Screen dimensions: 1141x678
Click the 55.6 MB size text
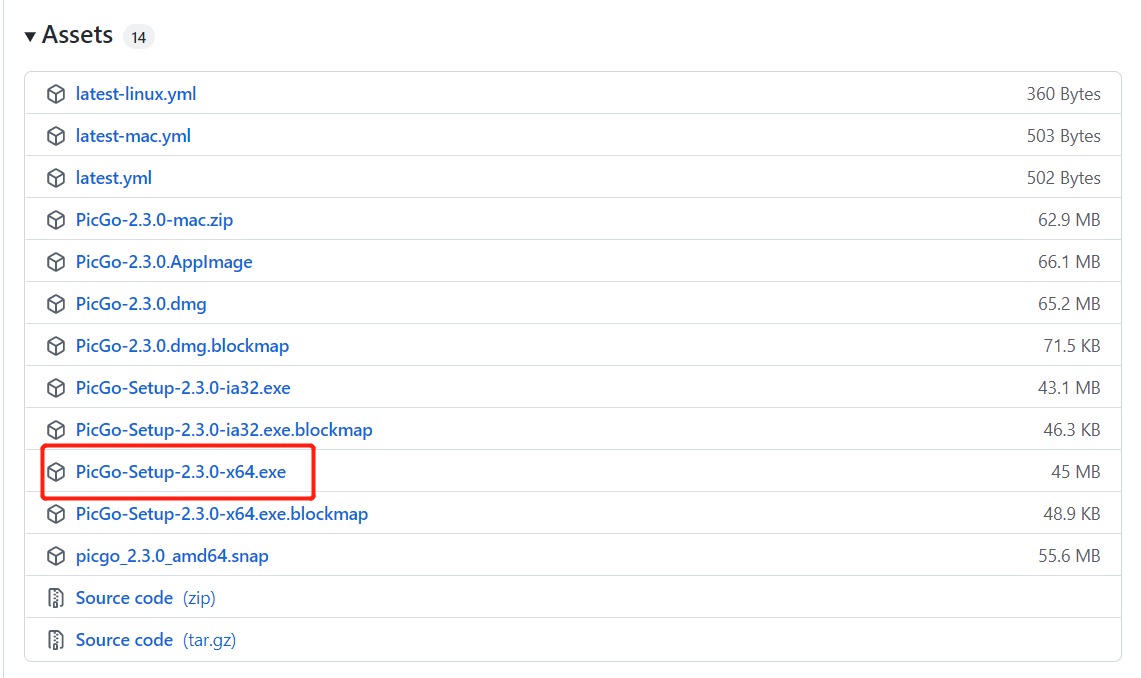pyautogui.click(x=1069, y=557)
